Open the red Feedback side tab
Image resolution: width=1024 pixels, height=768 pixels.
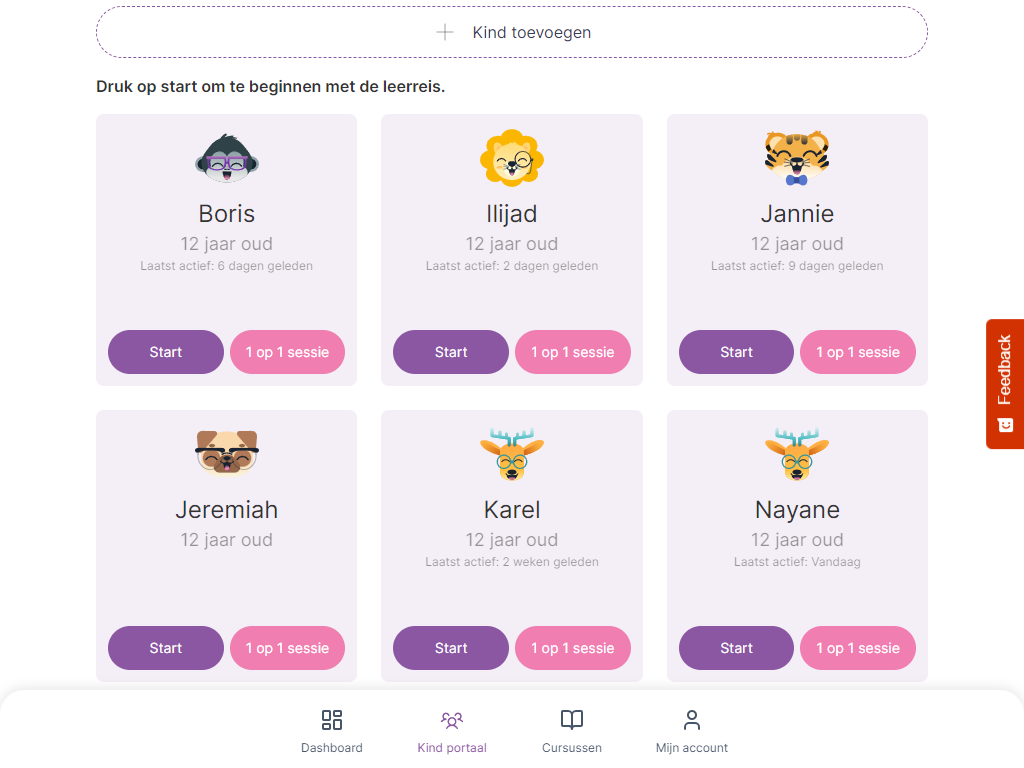(1004, 383)
